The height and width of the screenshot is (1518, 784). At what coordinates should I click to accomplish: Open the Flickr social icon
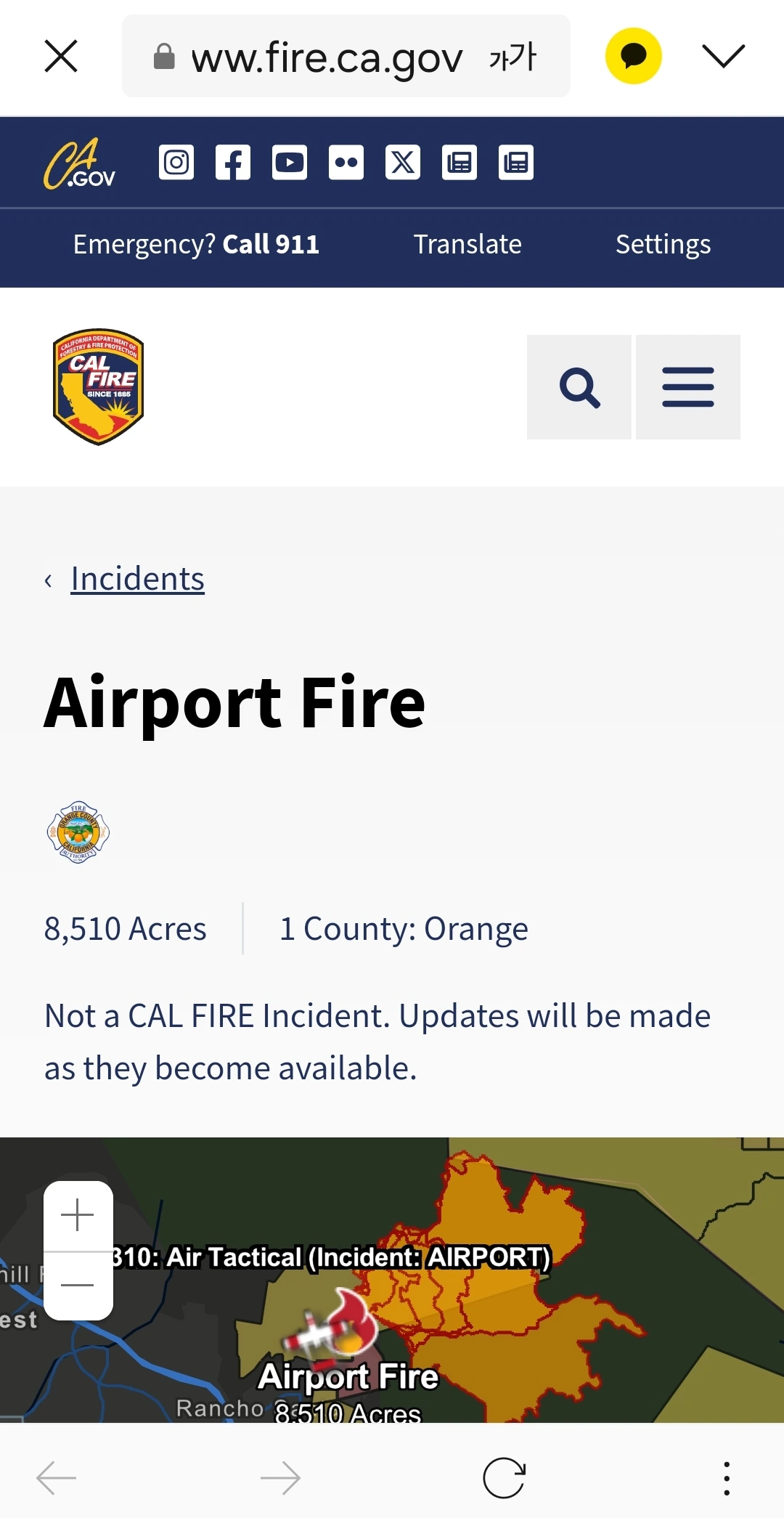[x=346, y=162]
